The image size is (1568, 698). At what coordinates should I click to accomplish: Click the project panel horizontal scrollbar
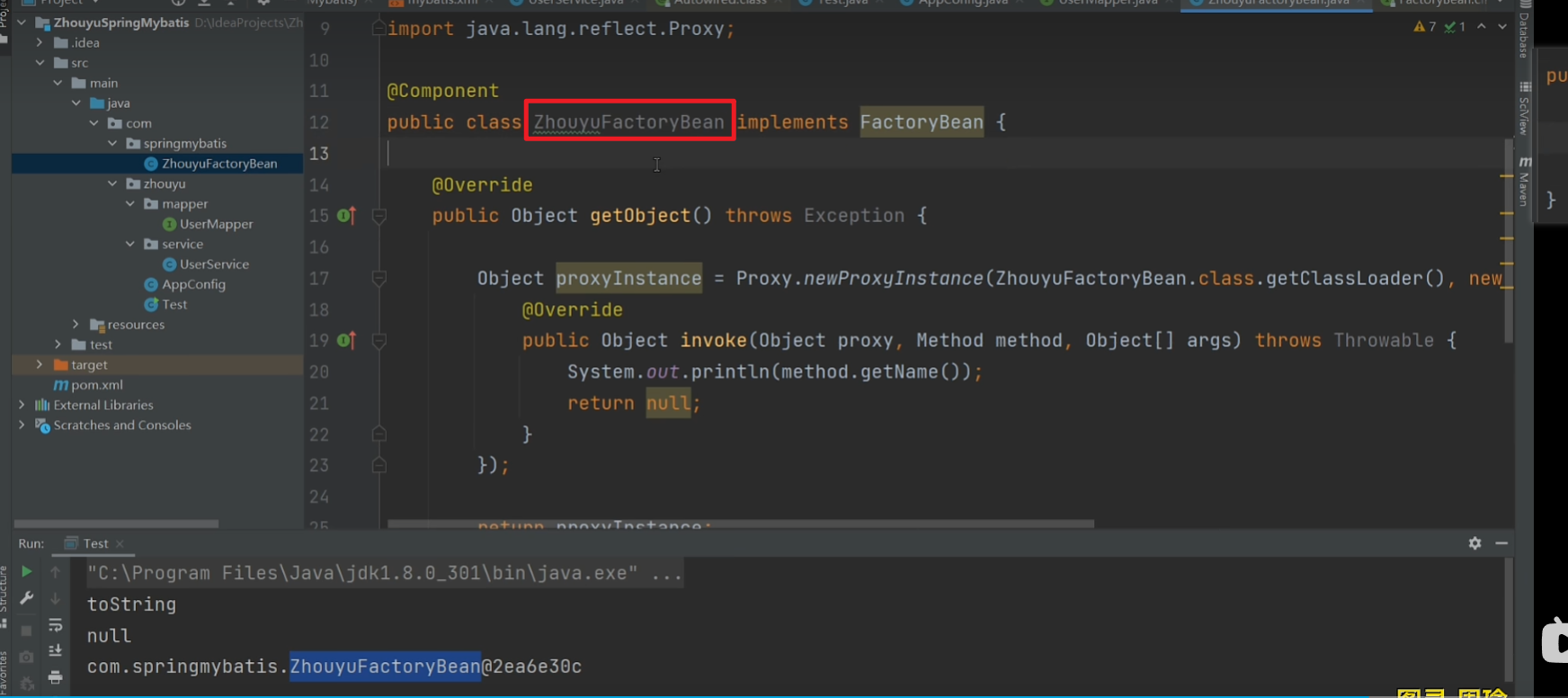click(116, 523)
